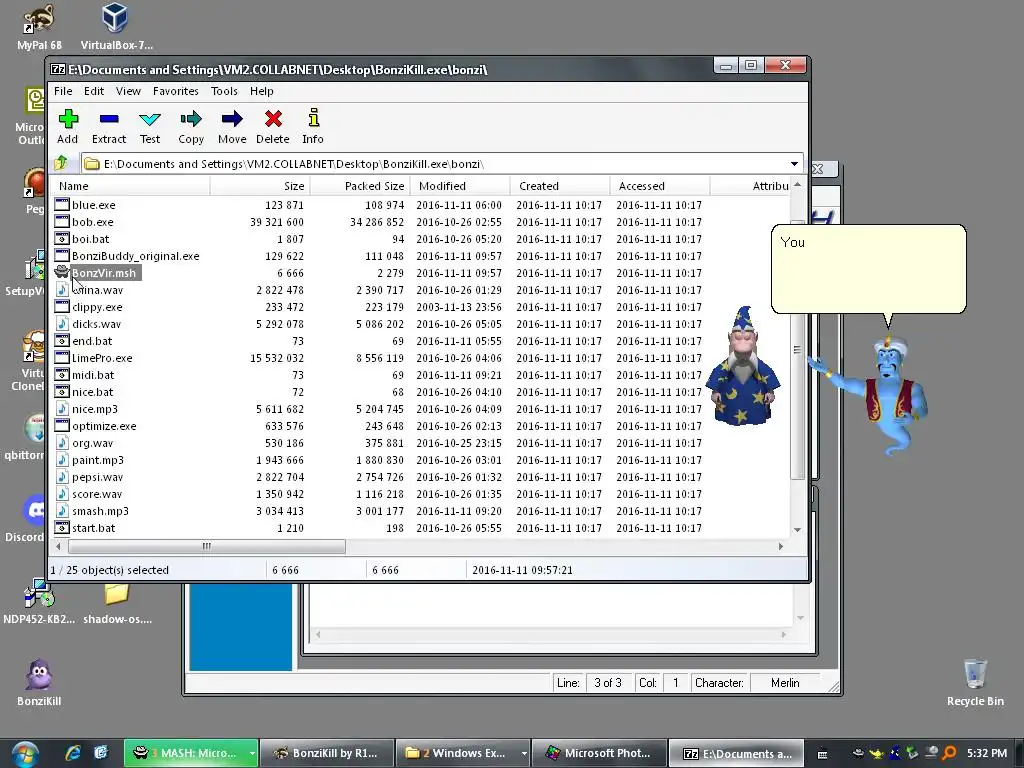Sort by the Created column header
Viewport: 1024px width, 768px height.
(560, 185)
